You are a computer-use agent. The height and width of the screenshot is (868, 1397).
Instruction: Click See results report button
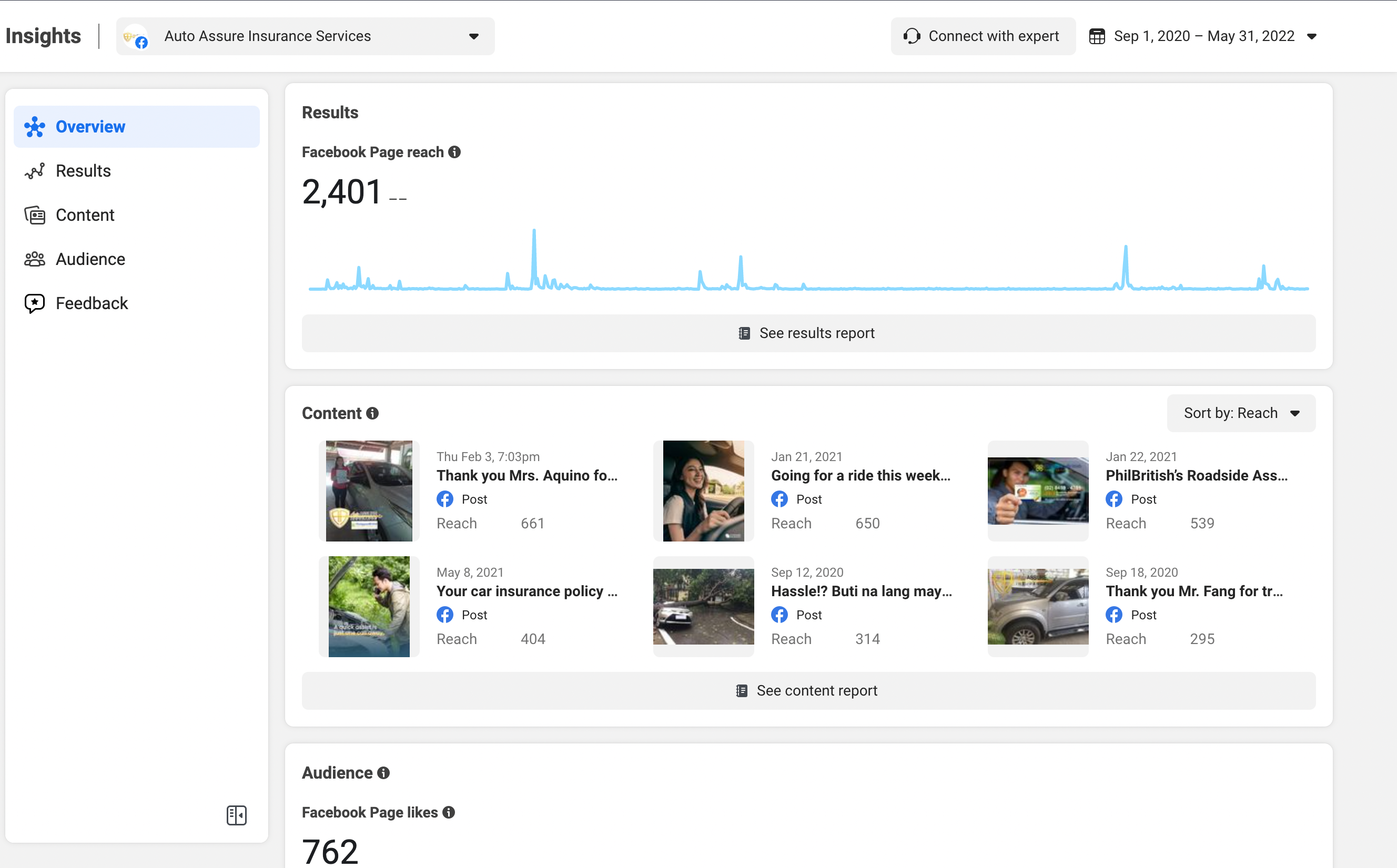coord(808,333)
